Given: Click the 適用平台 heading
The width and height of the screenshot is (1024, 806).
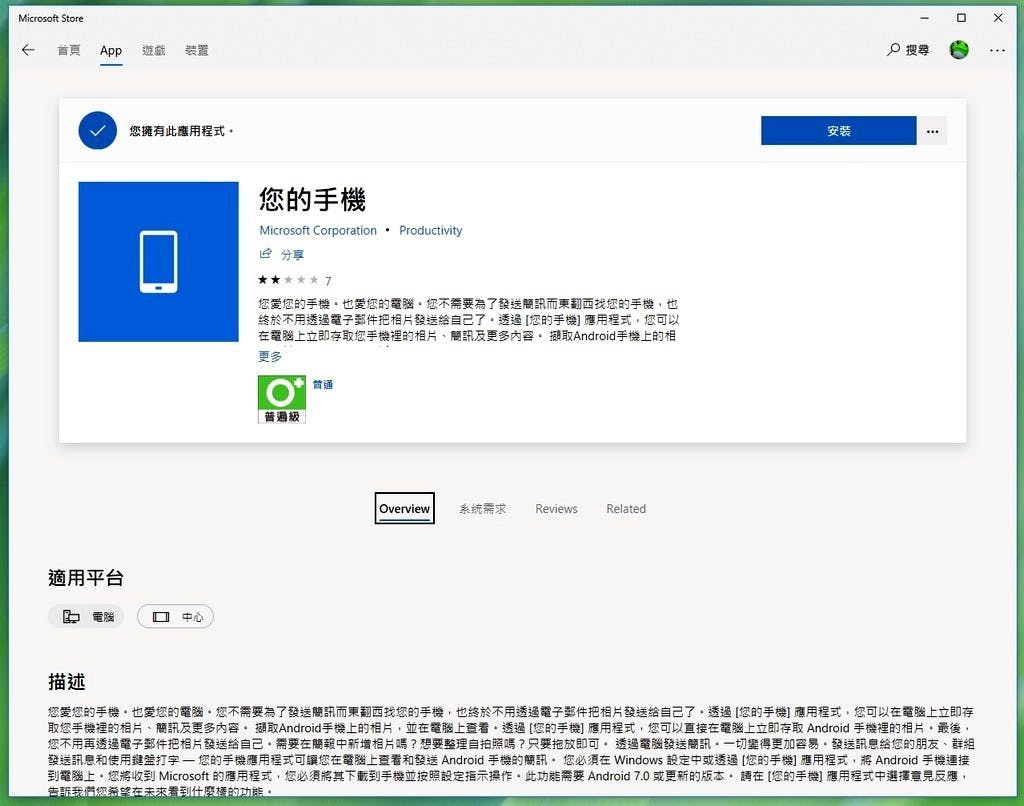Looking at the screenshot, I should coord(86,578).
